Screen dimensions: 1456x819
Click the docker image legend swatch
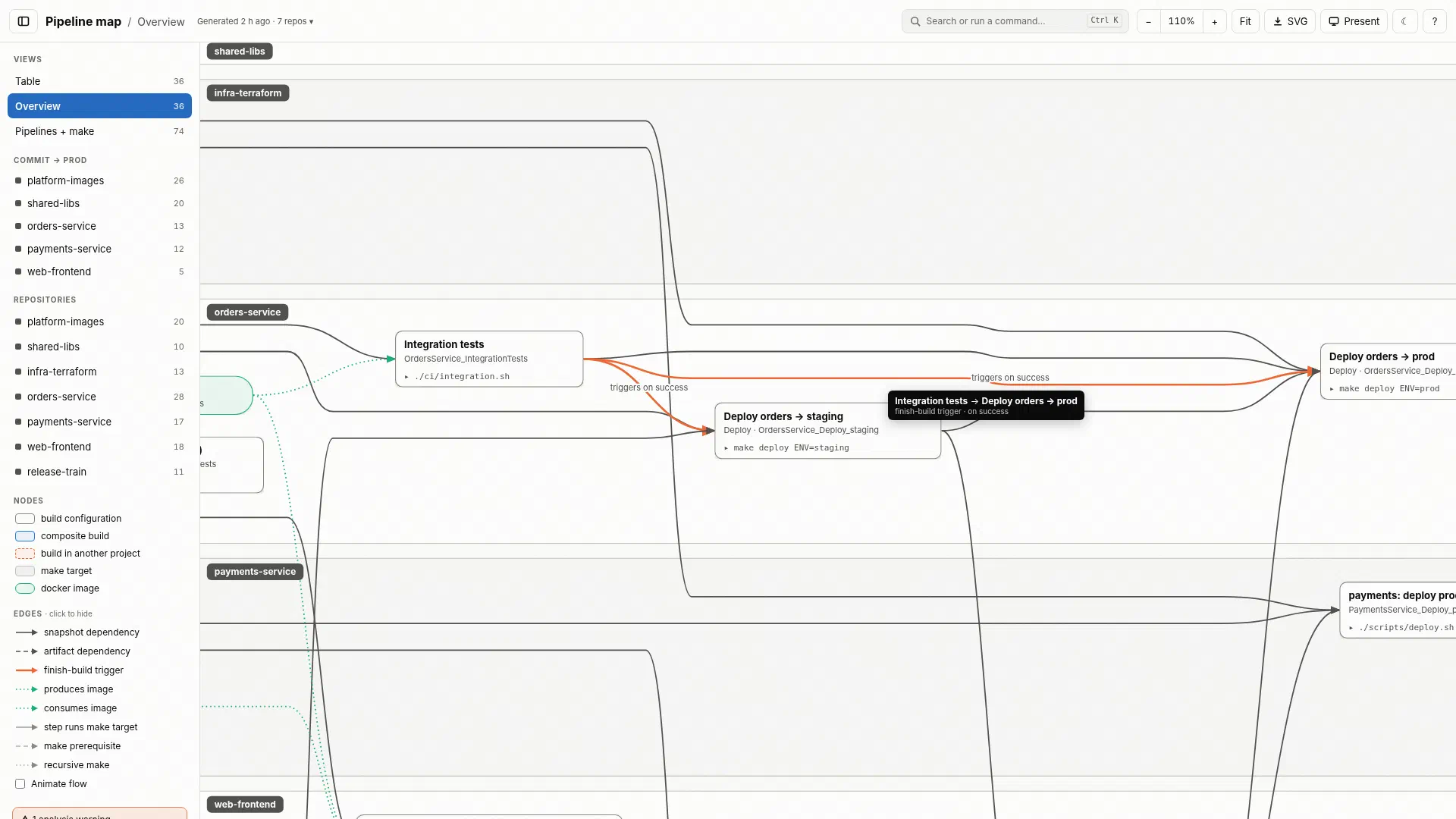(x=25, y=588)
